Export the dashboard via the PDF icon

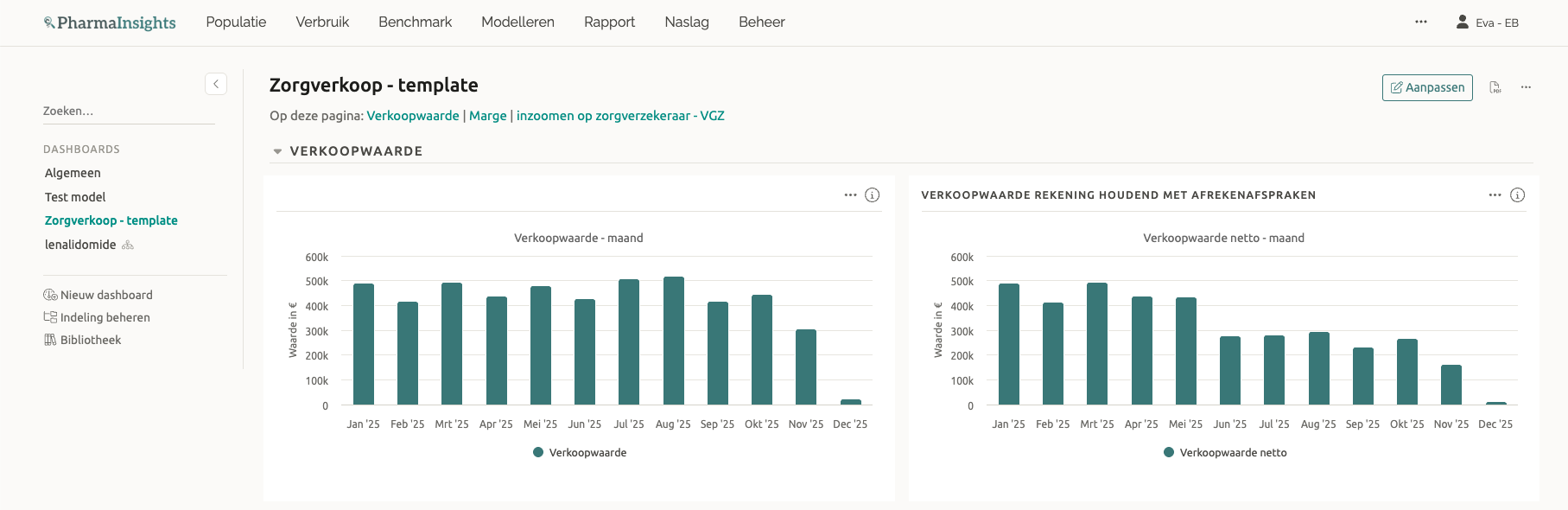[1495, 87]
